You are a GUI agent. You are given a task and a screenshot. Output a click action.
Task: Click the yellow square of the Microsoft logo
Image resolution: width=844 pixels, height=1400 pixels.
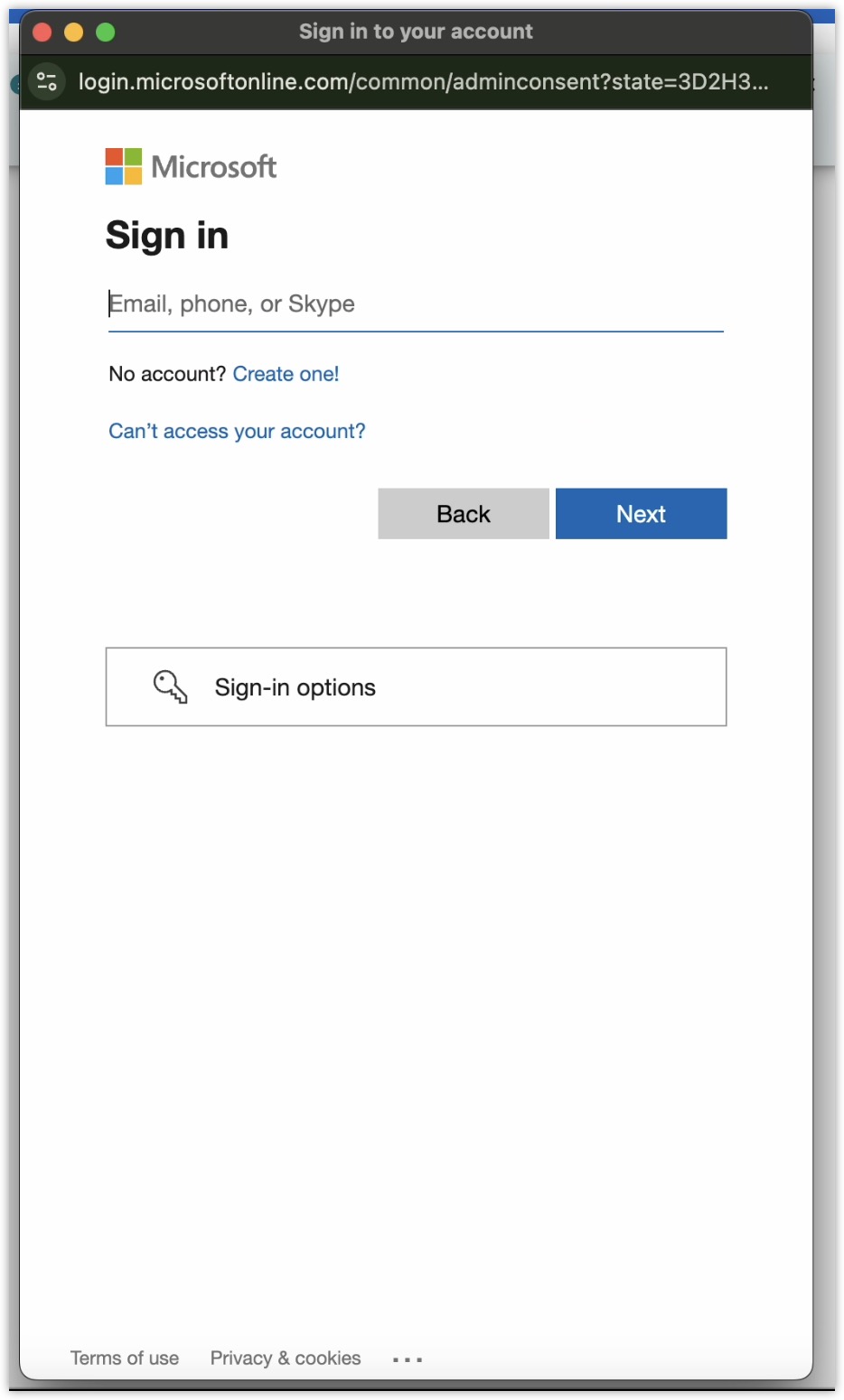coord(135,176)
